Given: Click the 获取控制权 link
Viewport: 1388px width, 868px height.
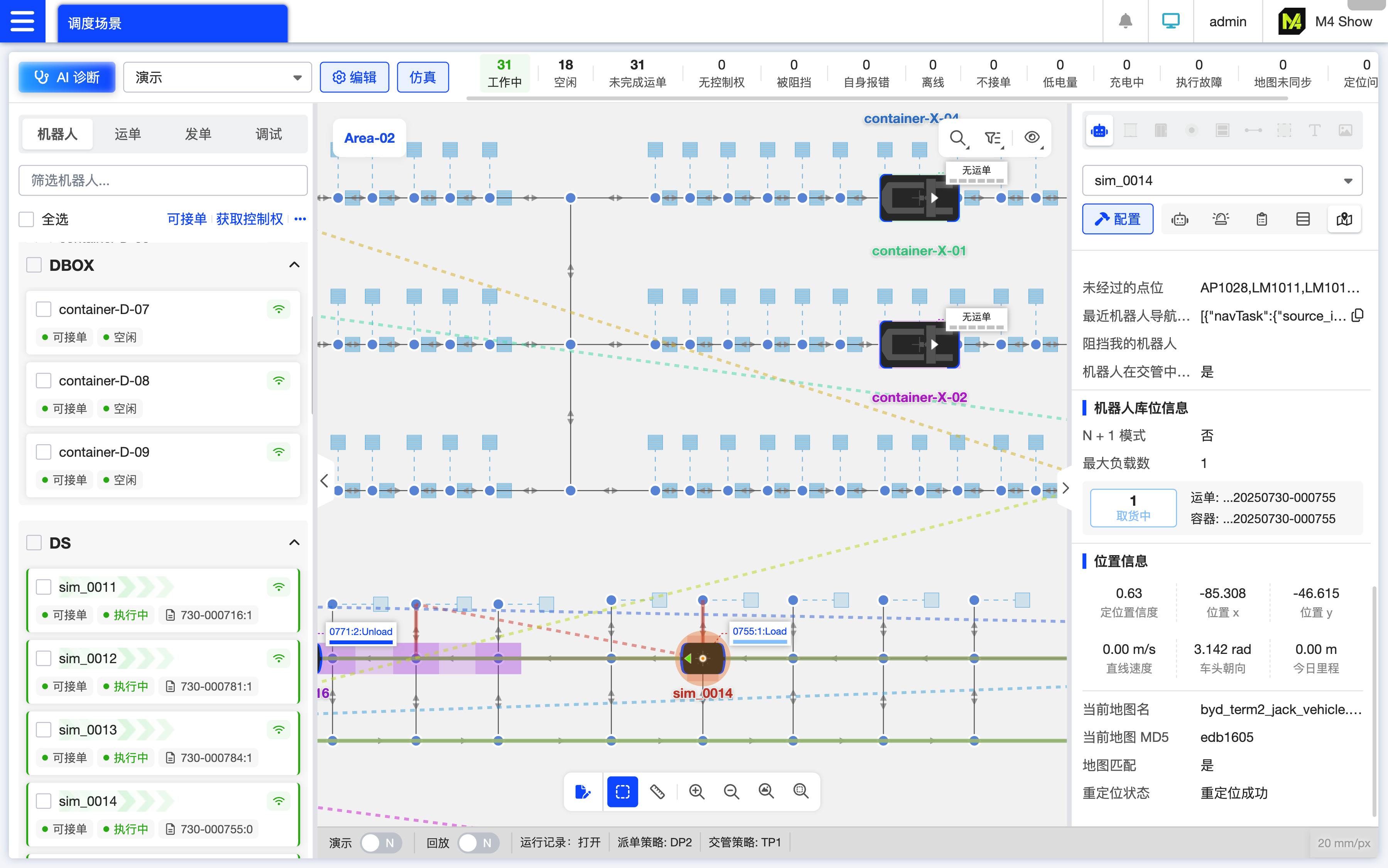Looking at the screenshot, I should (249, 219).
